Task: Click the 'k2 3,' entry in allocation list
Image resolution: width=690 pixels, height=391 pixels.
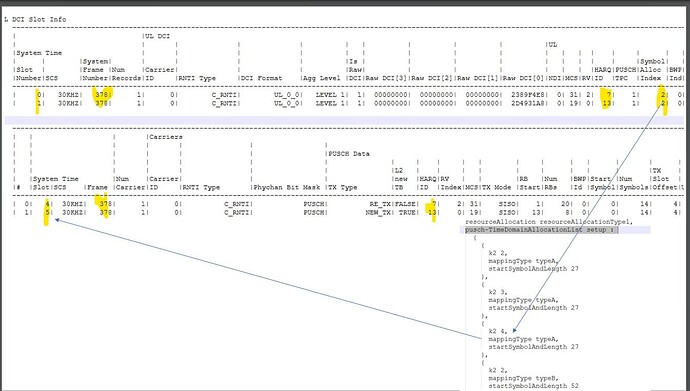Action: (x=498, y=292)
